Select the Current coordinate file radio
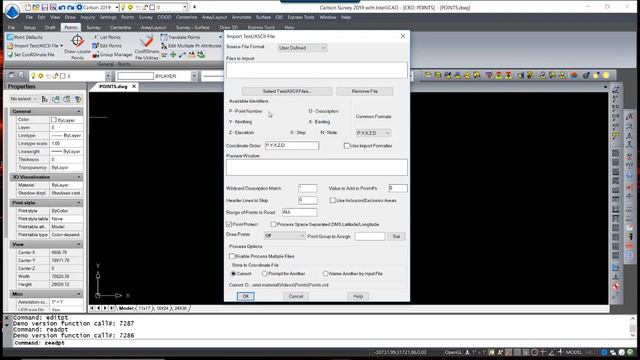The image size is (640, 360). (x=233, y=273)
